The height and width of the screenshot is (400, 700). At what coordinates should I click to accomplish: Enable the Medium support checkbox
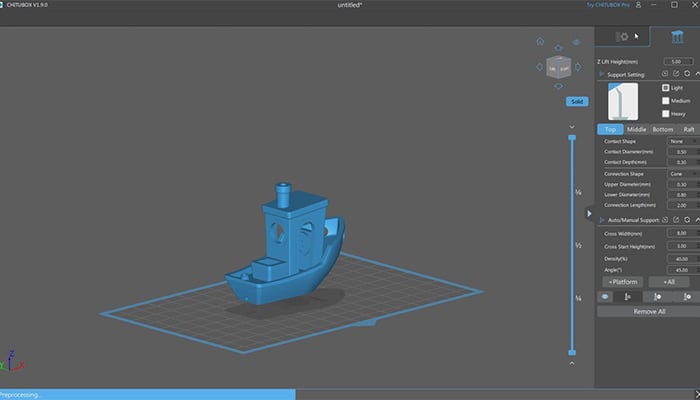click(666, 101)
